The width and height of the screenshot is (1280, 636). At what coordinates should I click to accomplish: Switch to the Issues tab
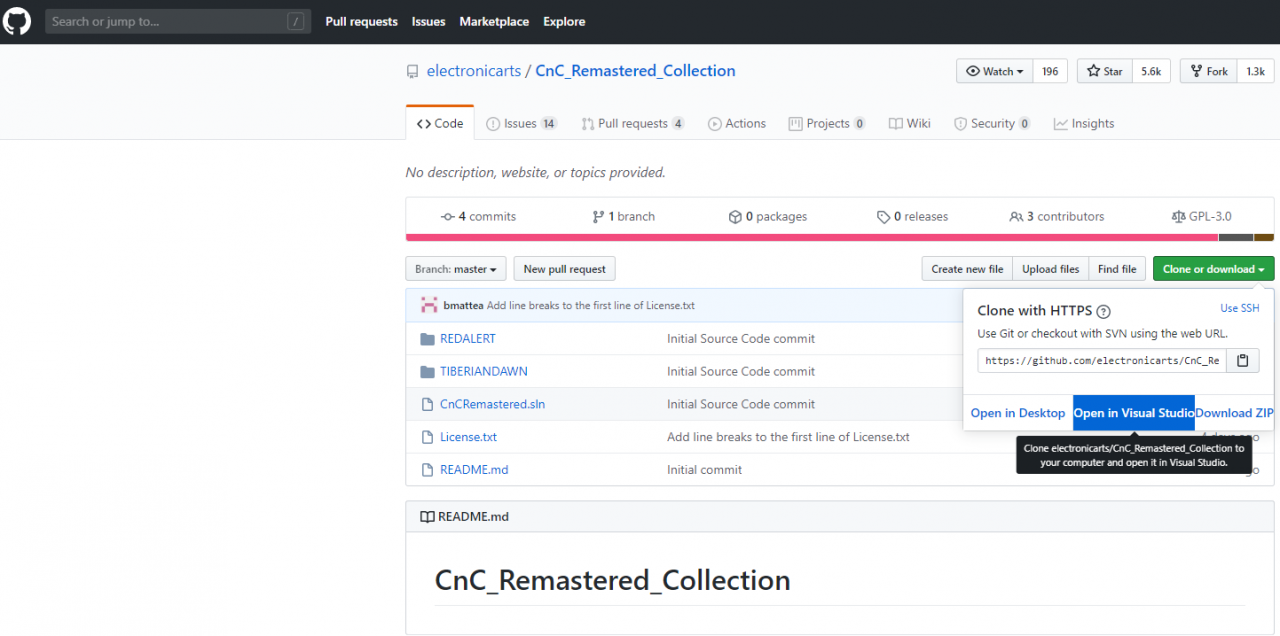pos(520,124)
